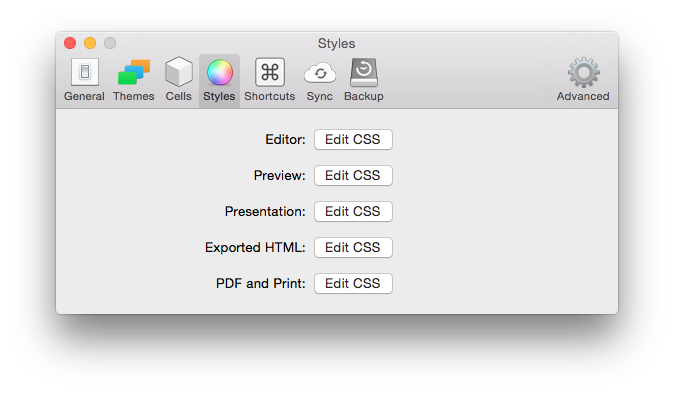Click the Styles window title text

click(337, 44)
